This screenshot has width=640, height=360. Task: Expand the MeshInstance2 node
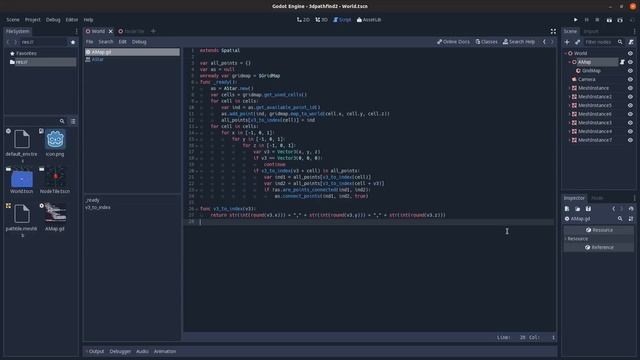[x=570, y=97]
